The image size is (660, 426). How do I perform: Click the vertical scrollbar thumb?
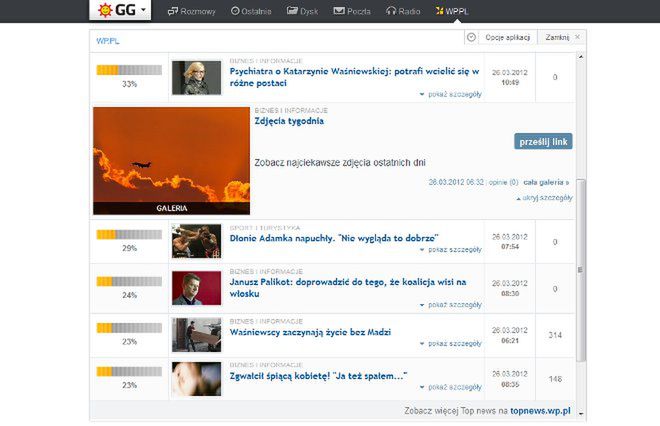coord(581,270)
